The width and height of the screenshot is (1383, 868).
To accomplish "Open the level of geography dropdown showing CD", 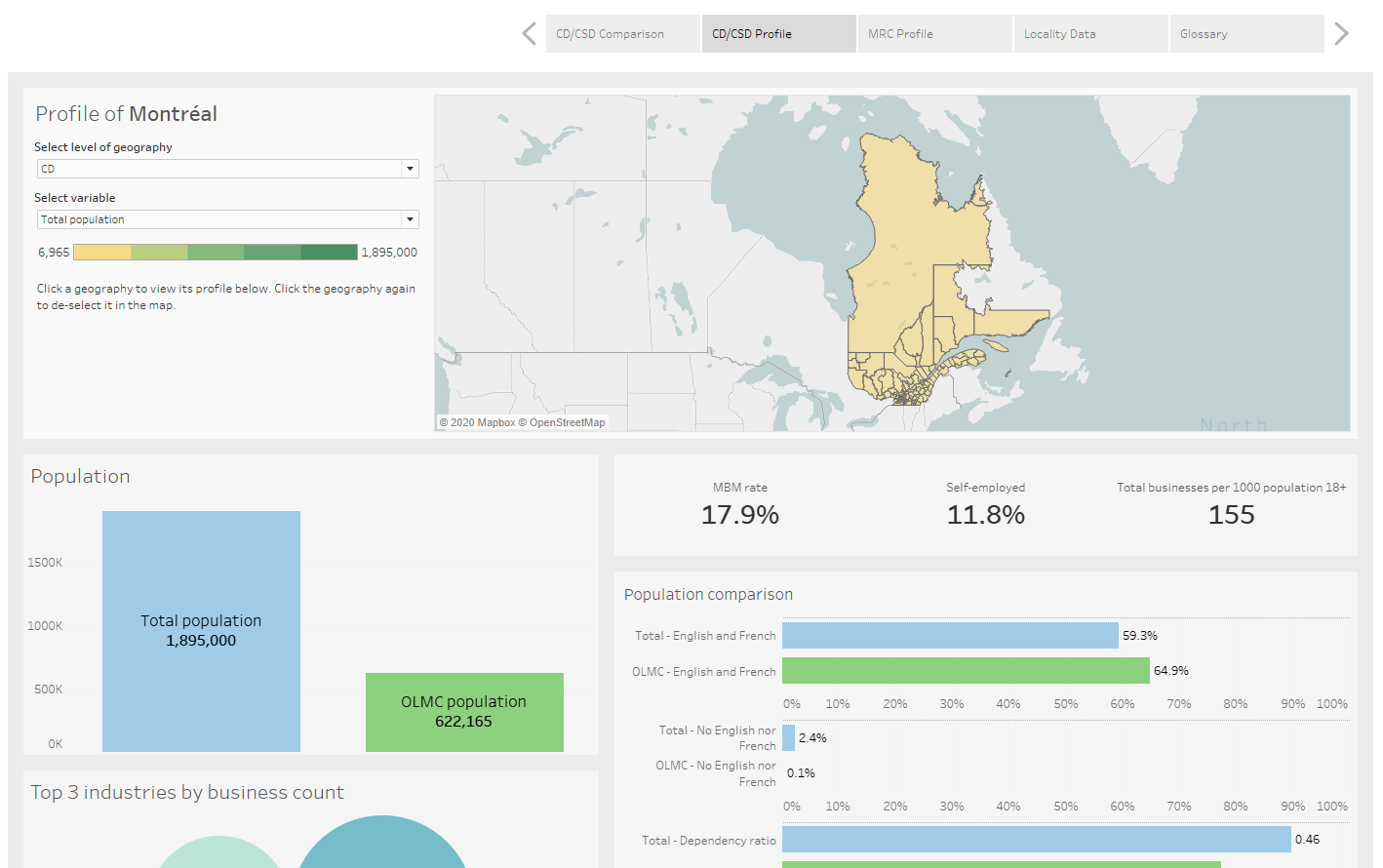I will point(228,169).
